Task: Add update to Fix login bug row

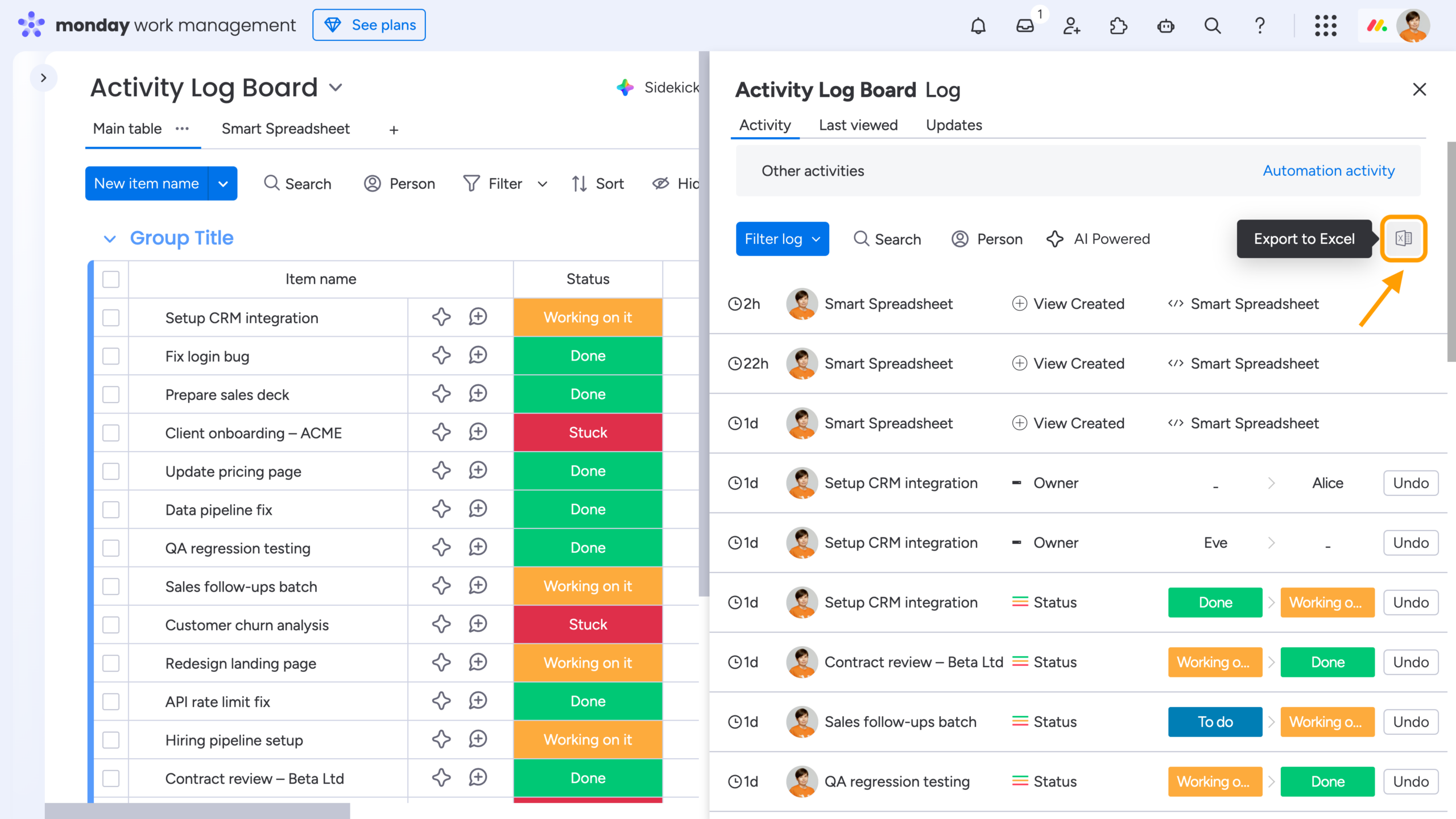Action: [478, 355]
